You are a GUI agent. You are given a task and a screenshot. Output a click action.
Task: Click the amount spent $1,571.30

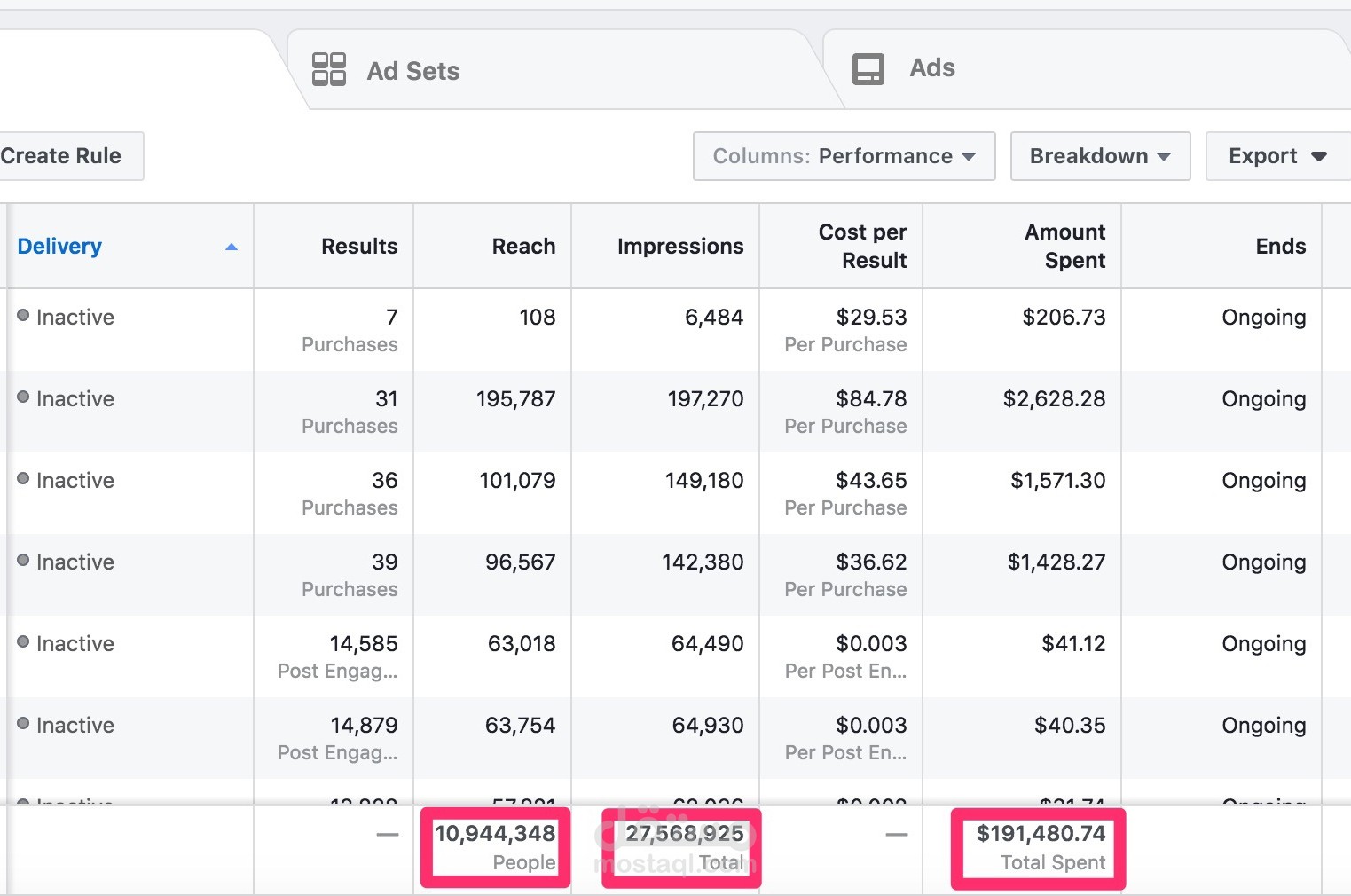click(x=1058, y=481)
